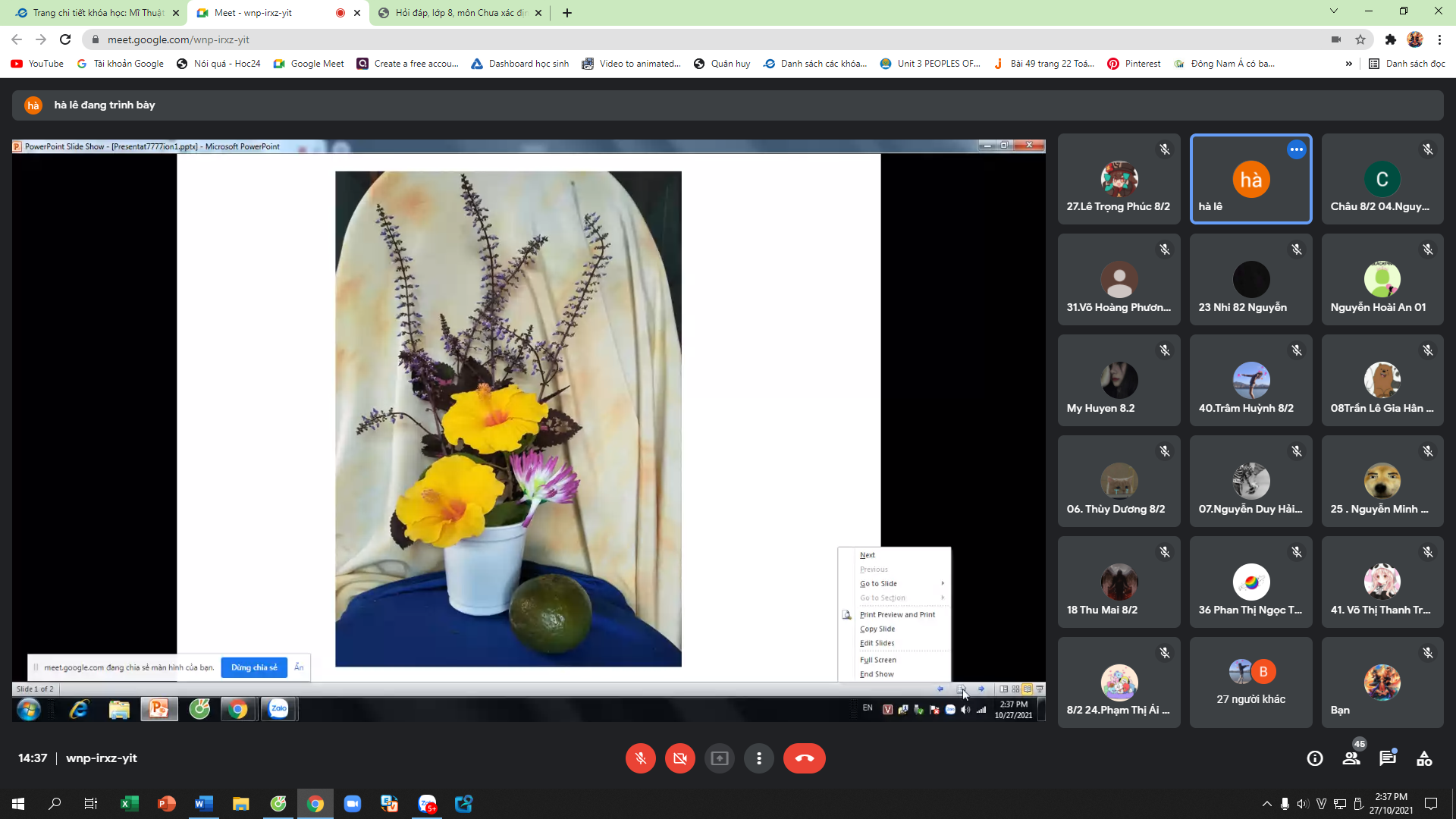Open the chat messages panel
The height and width of the screenshot is (819, 1456).
click(1388, 758)
